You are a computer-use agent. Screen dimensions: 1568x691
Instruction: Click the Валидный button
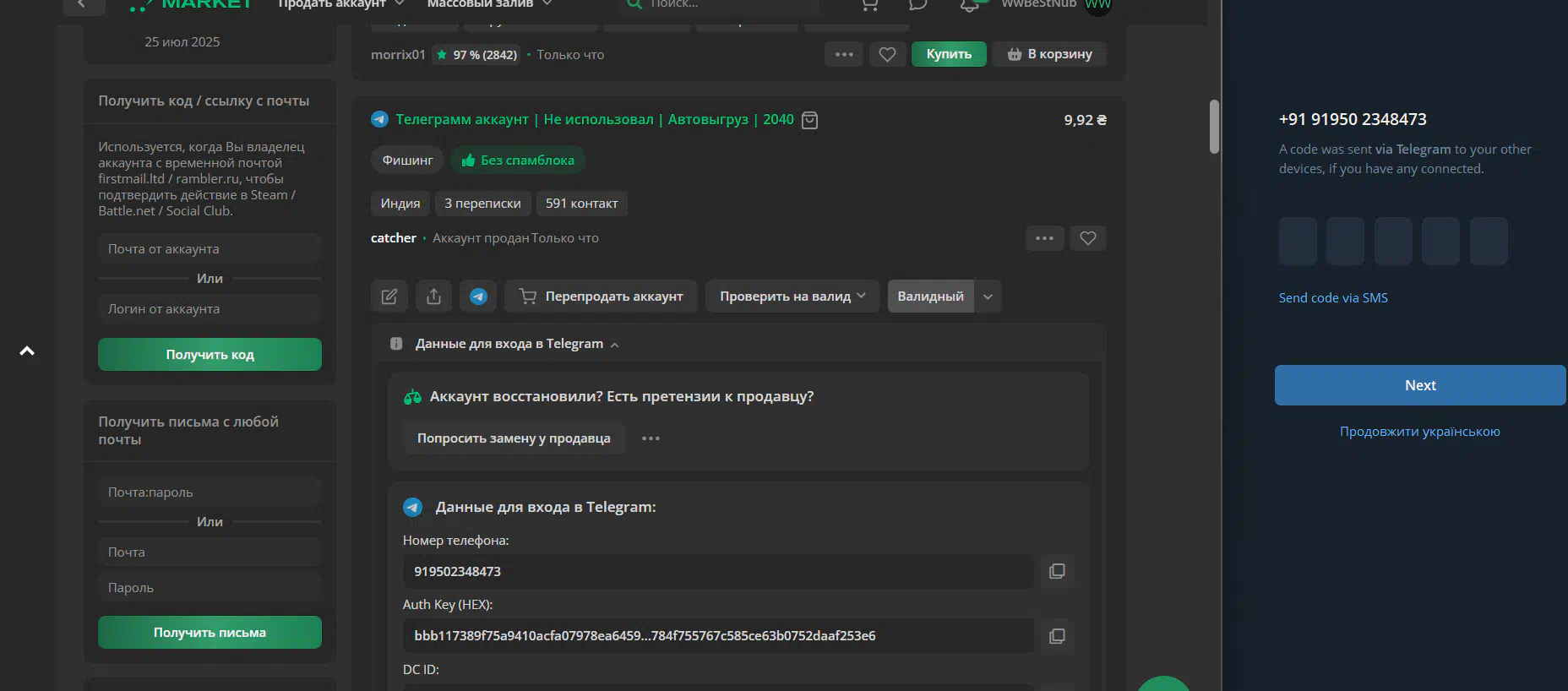pyautogui.click(x=930, y=297)
